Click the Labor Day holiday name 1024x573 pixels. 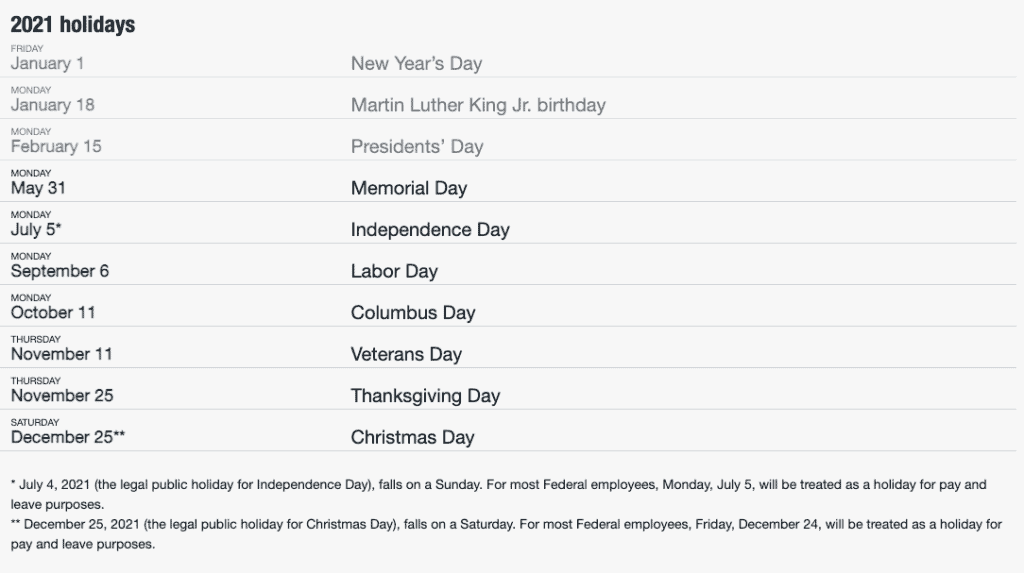pos(394,271)
